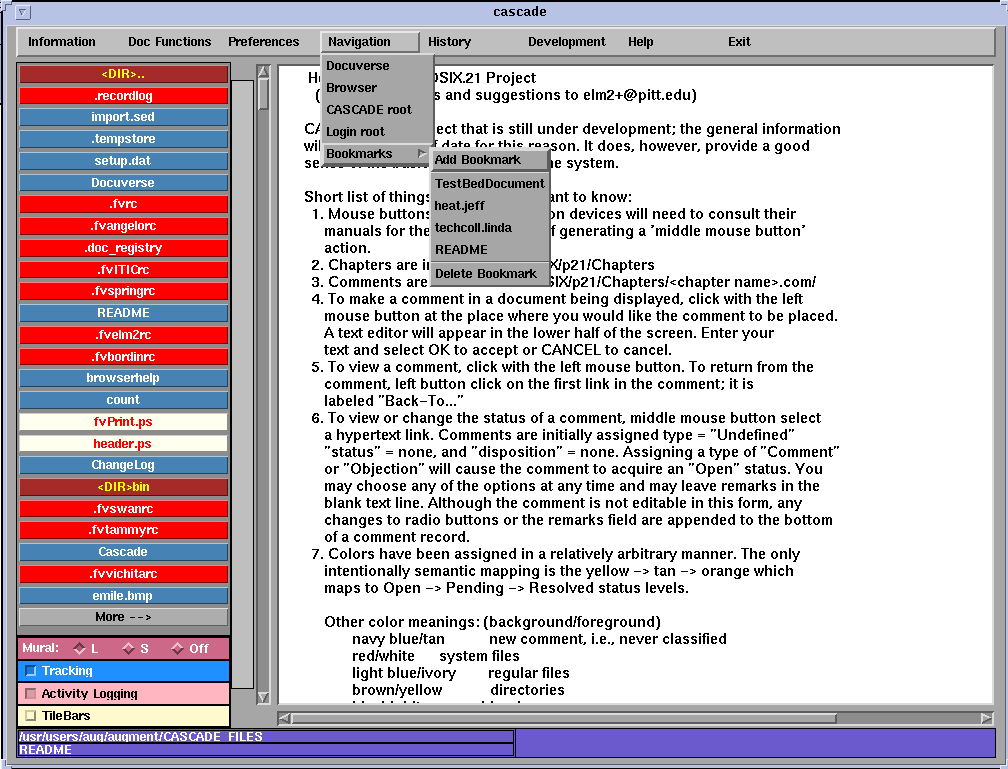Click the up arrow of file list scrollbar

click(263, 71)
